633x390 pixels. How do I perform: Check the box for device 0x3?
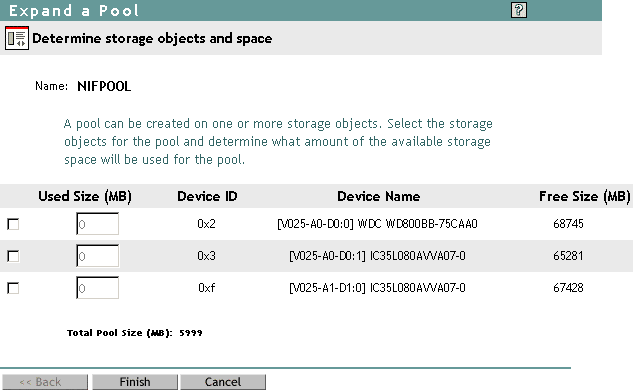[x=13, y=256]
